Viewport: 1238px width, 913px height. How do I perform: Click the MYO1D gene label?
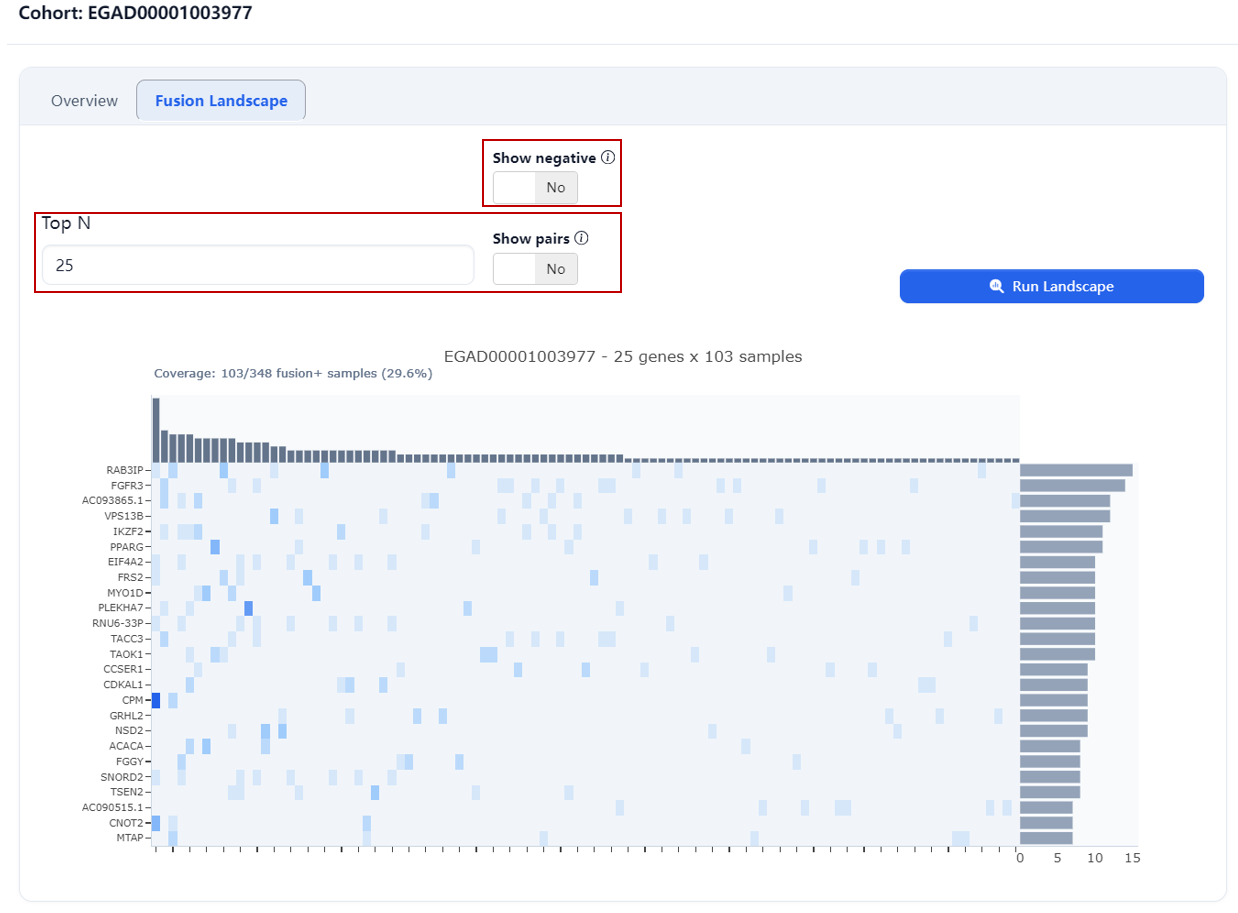(127, 593)
